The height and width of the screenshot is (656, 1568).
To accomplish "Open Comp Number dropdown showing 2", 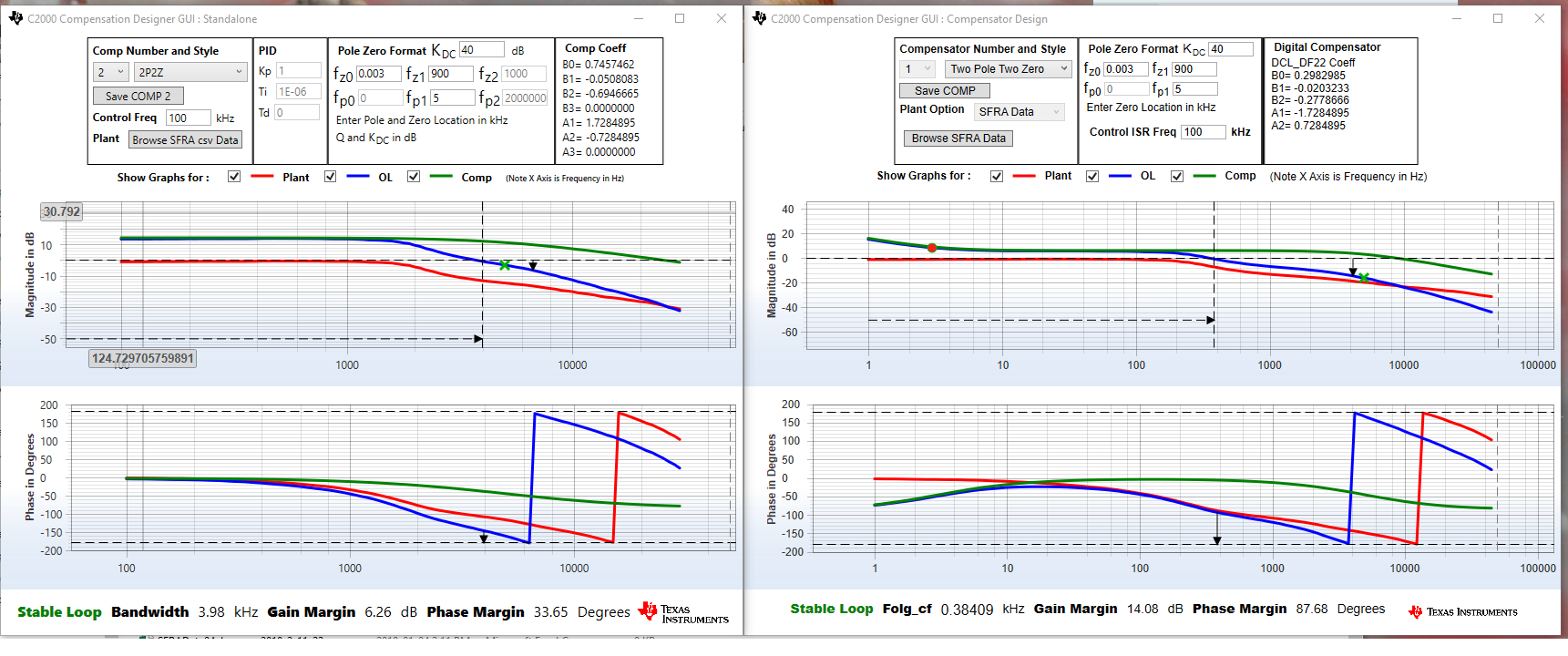I will pos(110,72).
